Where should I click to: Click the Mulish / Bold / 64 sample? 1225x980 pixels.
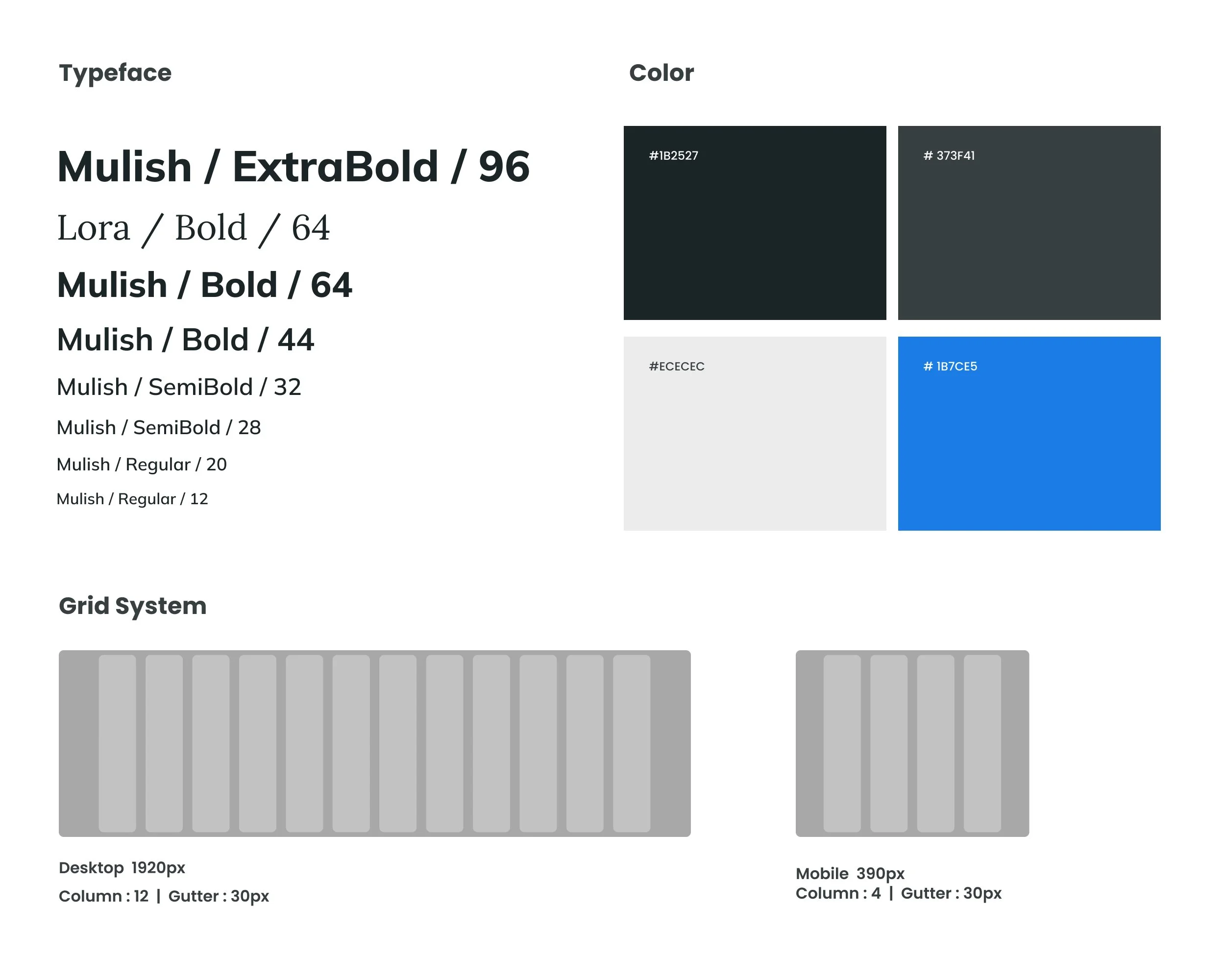(x=204, y=285)
